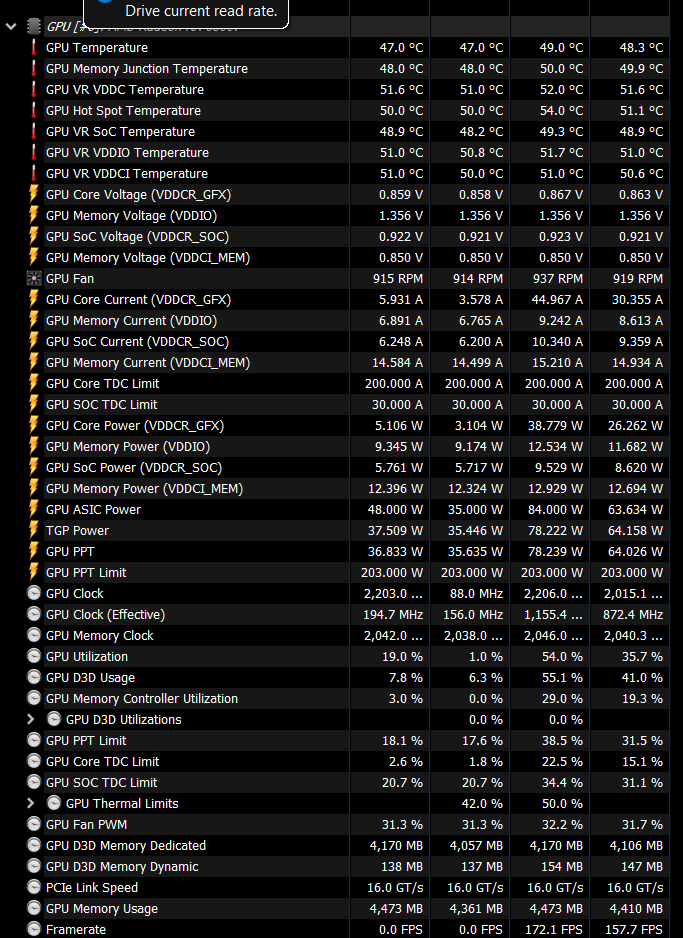The height and width of the screenshot is (938, 683).
Task: Click lightning icon beside GPU Core Voltage
Action: (x=33, y=194)
